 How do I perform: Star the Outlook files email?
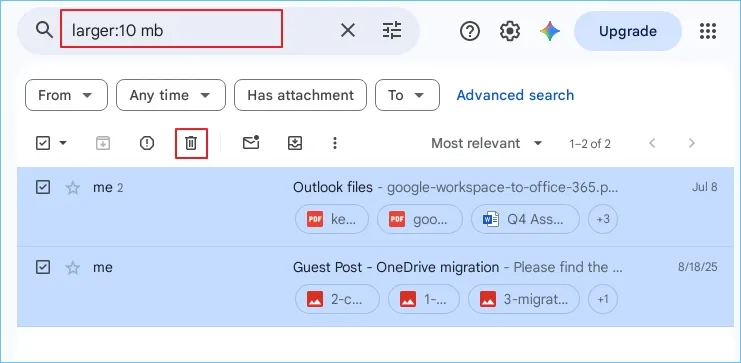[72, 188]
